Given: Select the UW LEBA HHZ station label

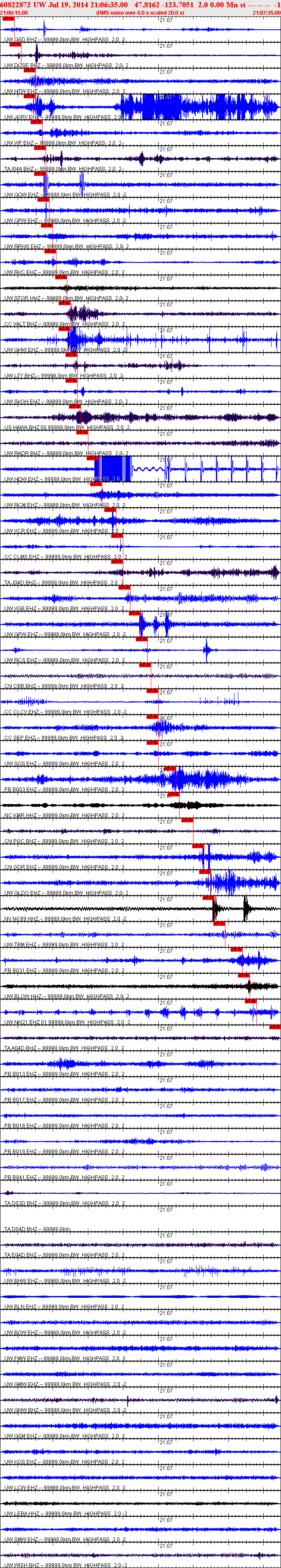Looking at the screenshot, I should point(66,1514).
